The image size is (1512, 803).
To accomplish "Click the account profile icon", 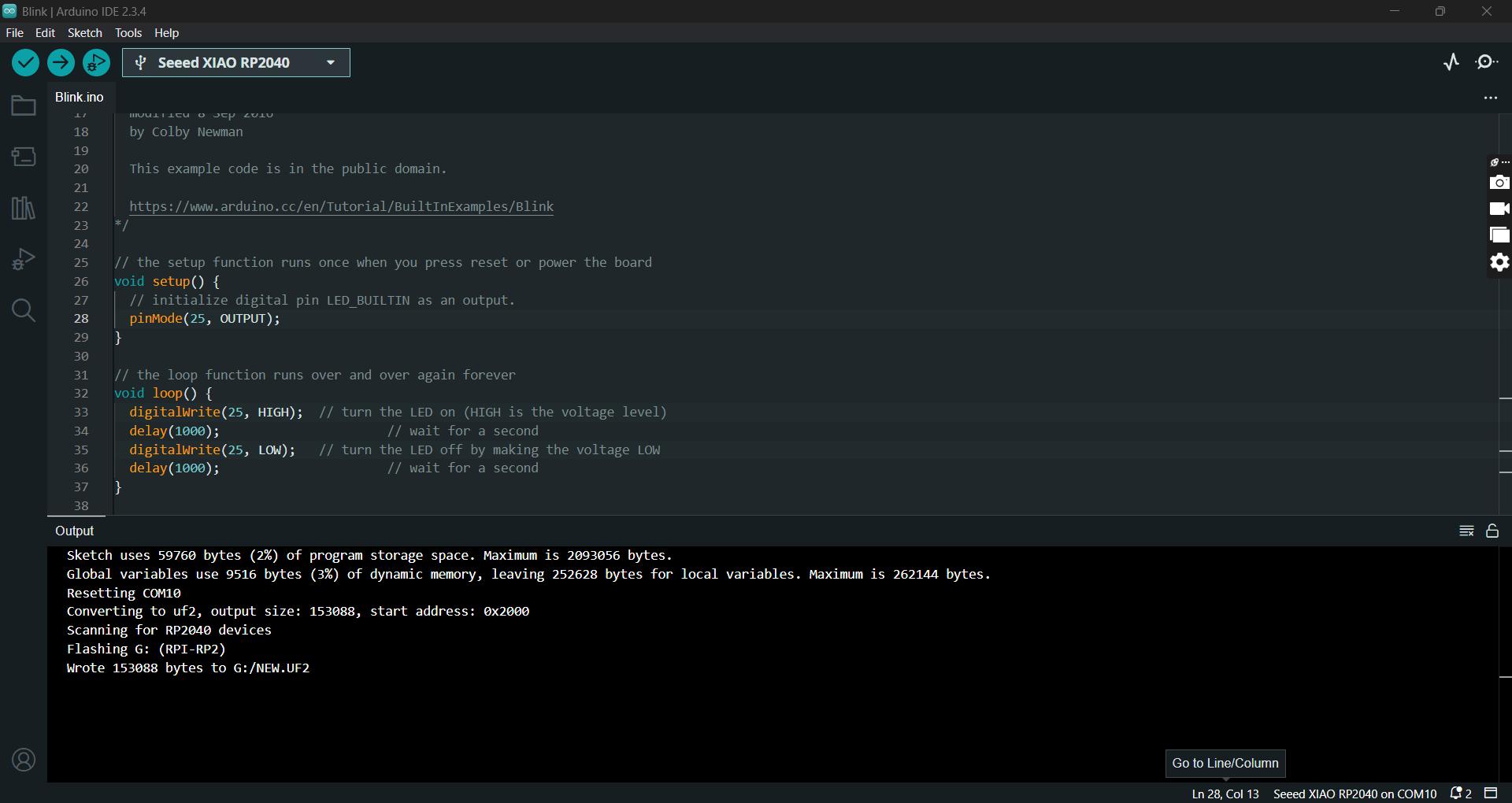I will (x=24, y=760).
